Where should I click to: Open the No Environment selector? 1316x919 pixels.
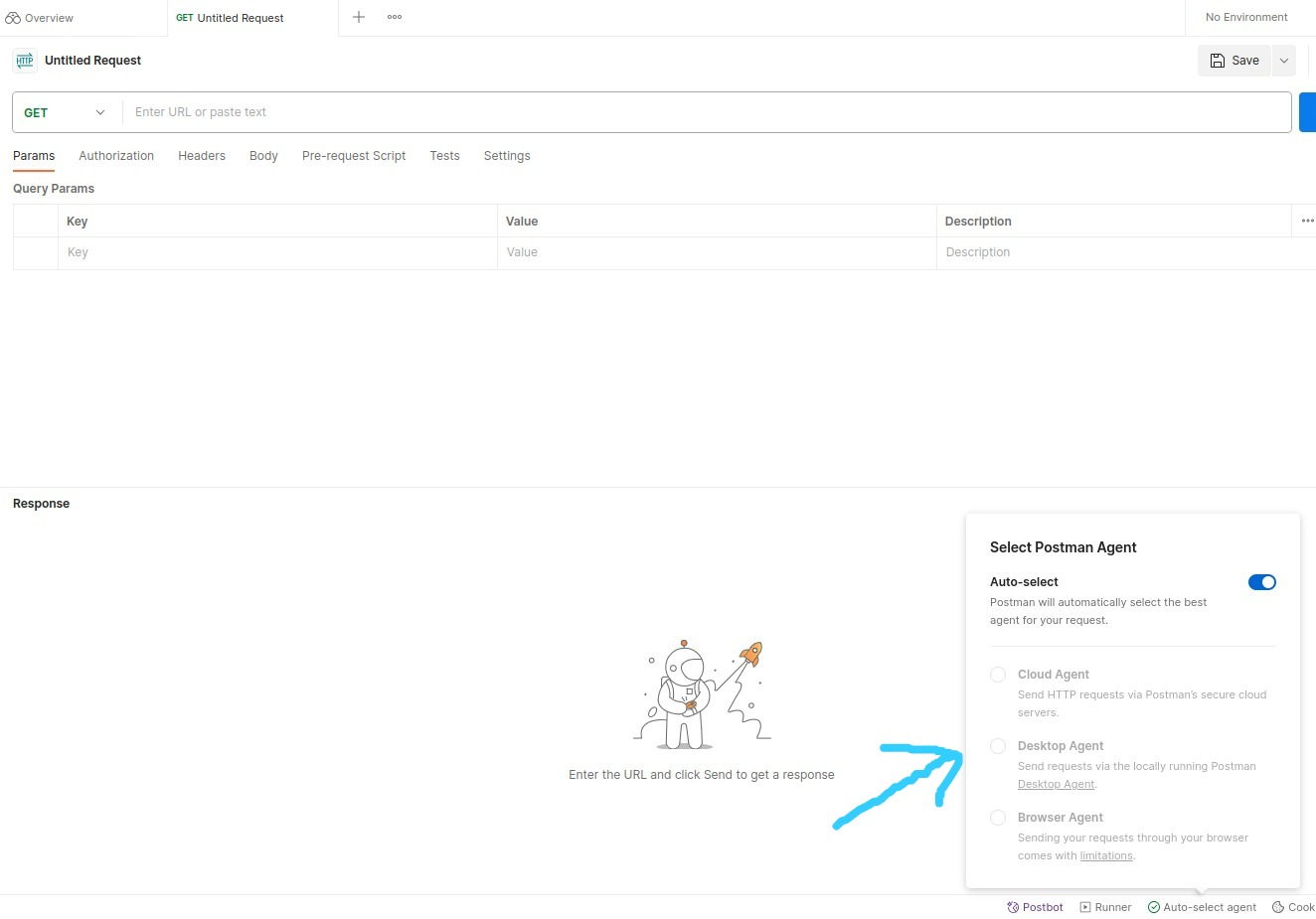pos(1246,17)
